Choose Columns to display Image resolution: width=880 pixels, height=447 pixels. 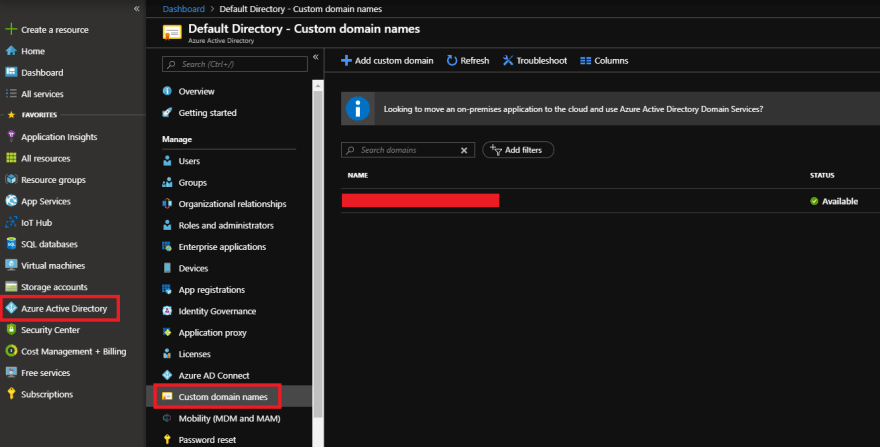[x=604, y=61]
